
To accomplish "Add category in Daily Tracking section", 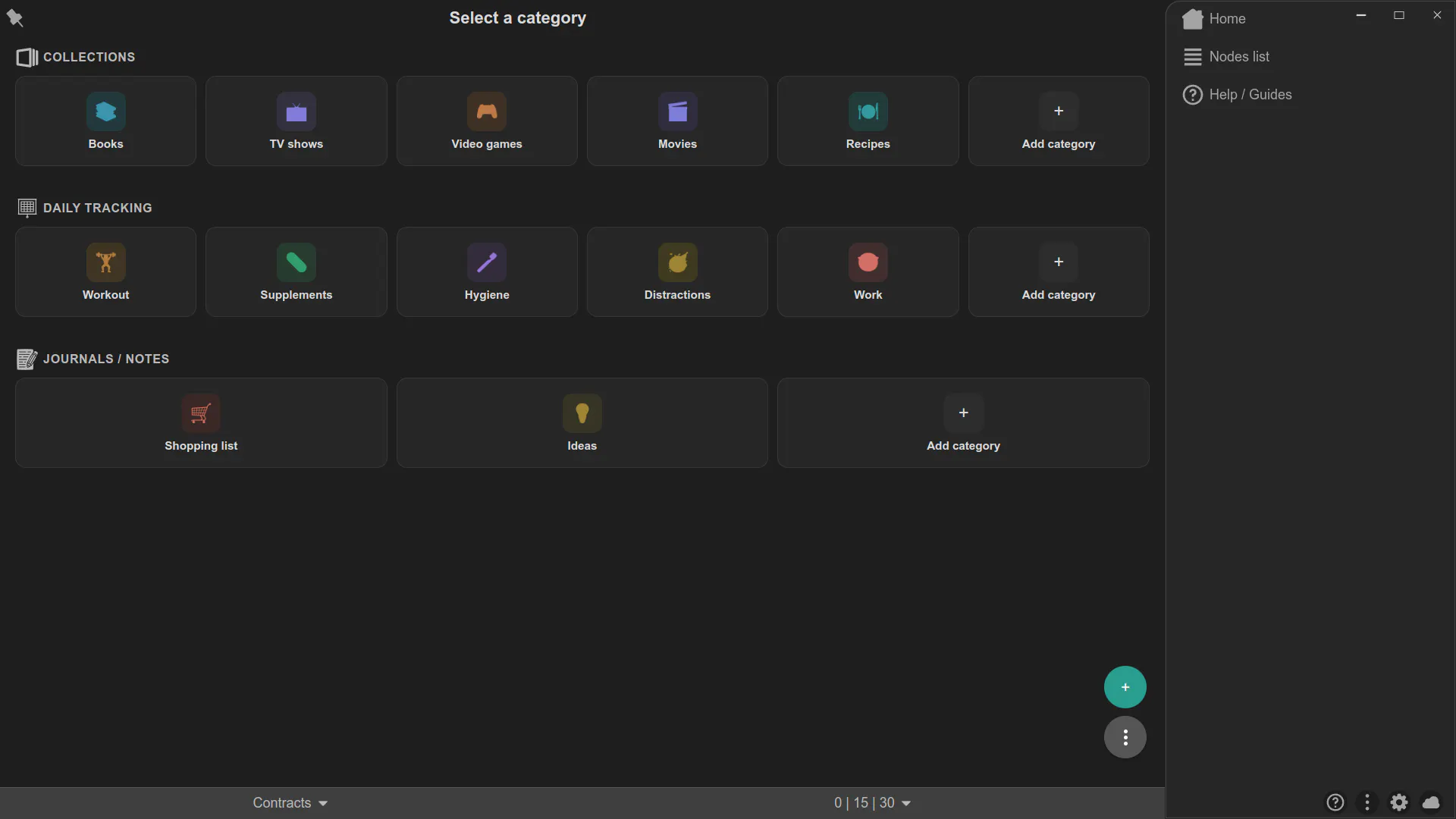I will [1059, 271].
